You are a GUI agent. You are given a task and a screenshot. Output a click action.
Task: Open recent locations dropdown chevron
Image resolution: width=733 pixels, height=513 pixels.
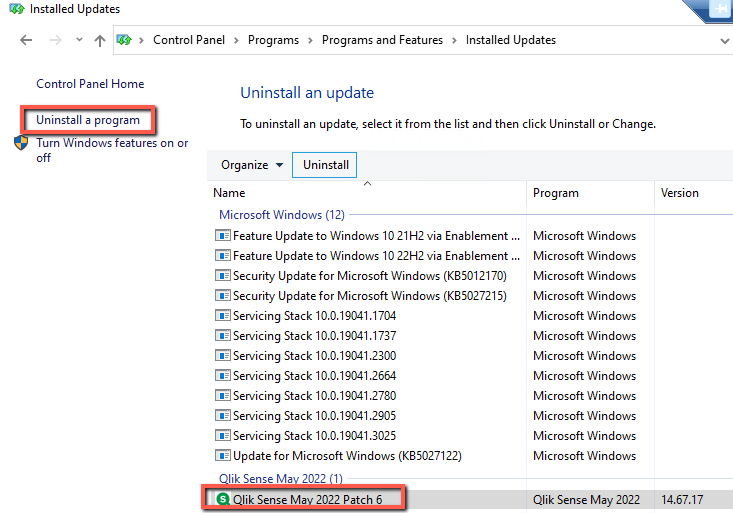point(79,40)
